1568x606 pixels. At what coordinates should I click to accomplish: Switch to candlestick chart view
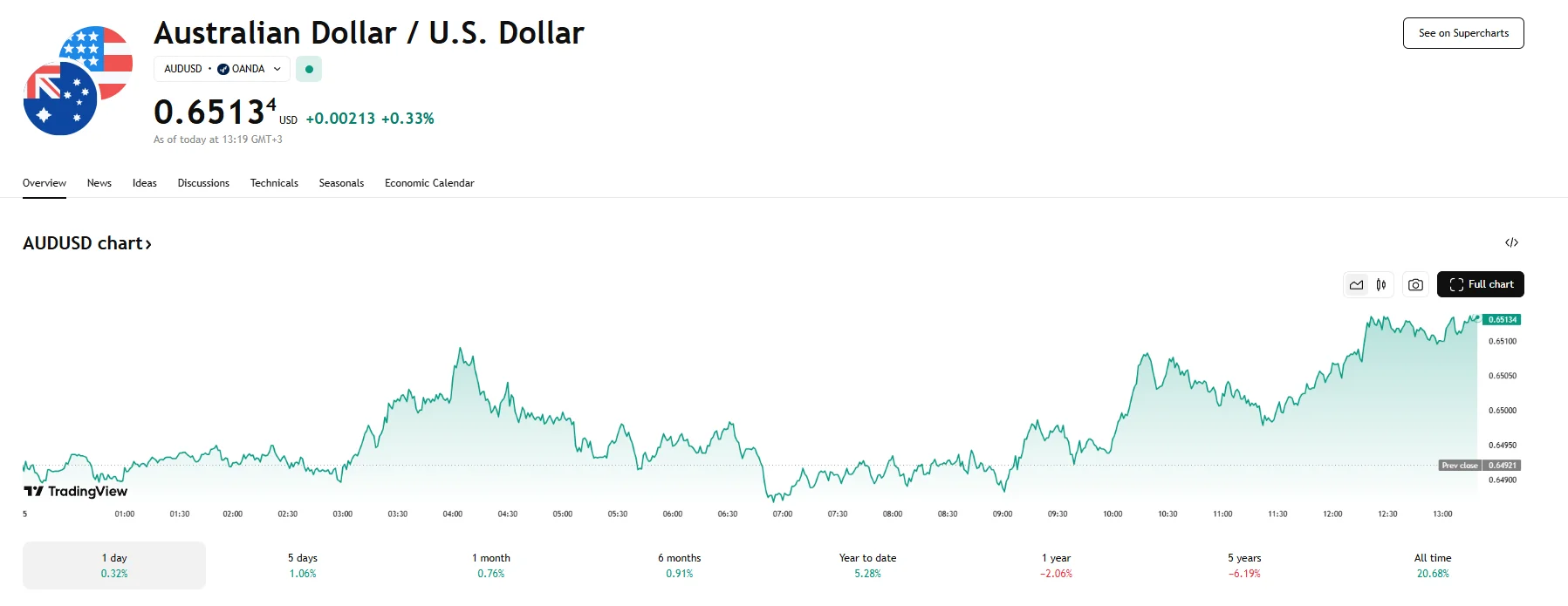(x=1381, y=285)
